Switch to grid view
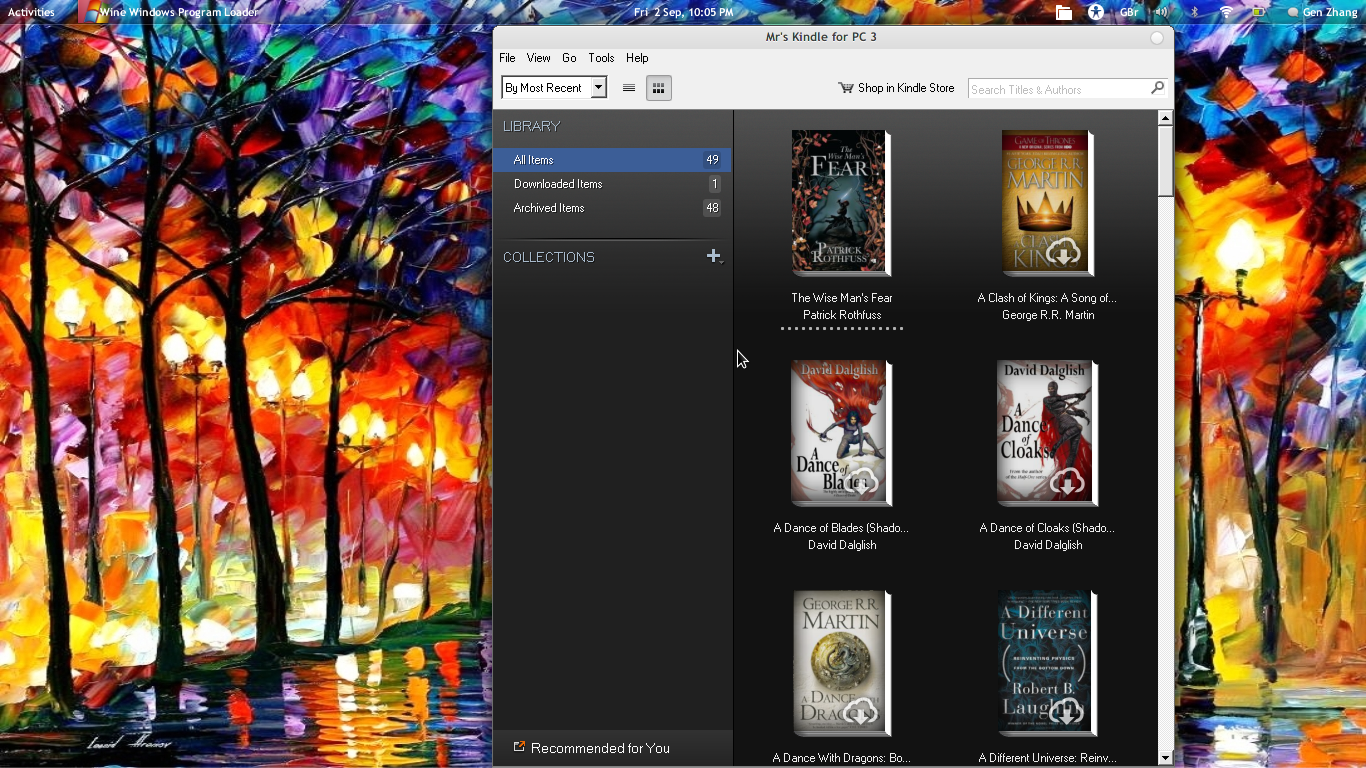Image resolution: width=1366 pixels, height=768 pixels. (x=658, y=88)
